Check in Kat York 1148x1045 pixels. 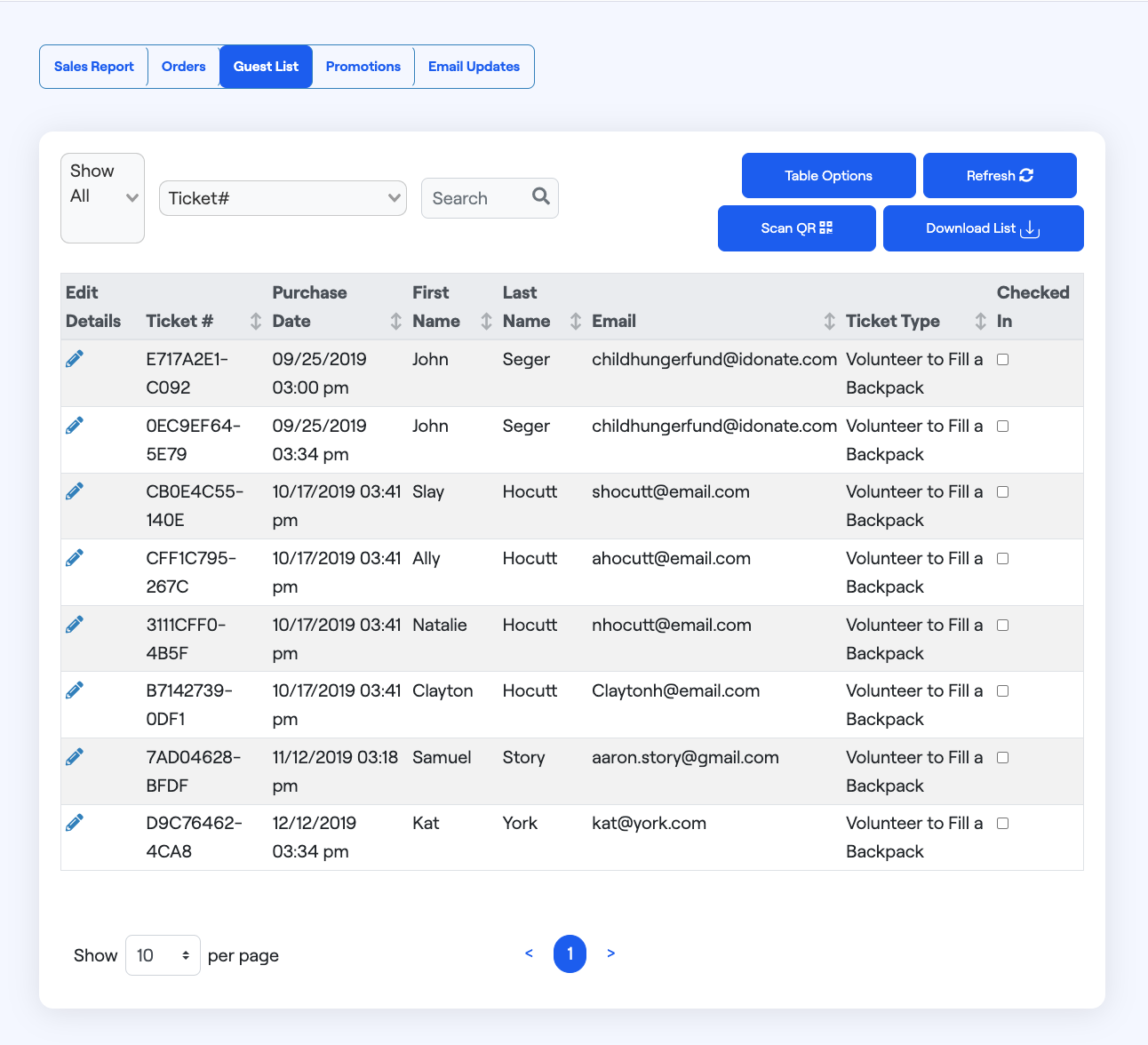[x=1002, y=824]
